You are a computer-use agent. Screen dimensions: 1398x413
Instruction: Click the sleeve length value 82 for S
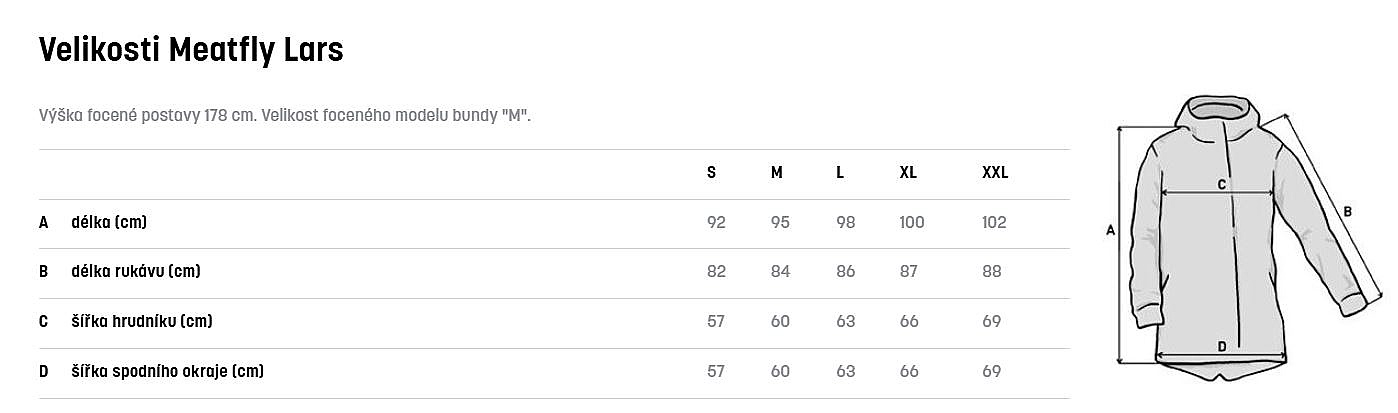click(x=716, y=271)
